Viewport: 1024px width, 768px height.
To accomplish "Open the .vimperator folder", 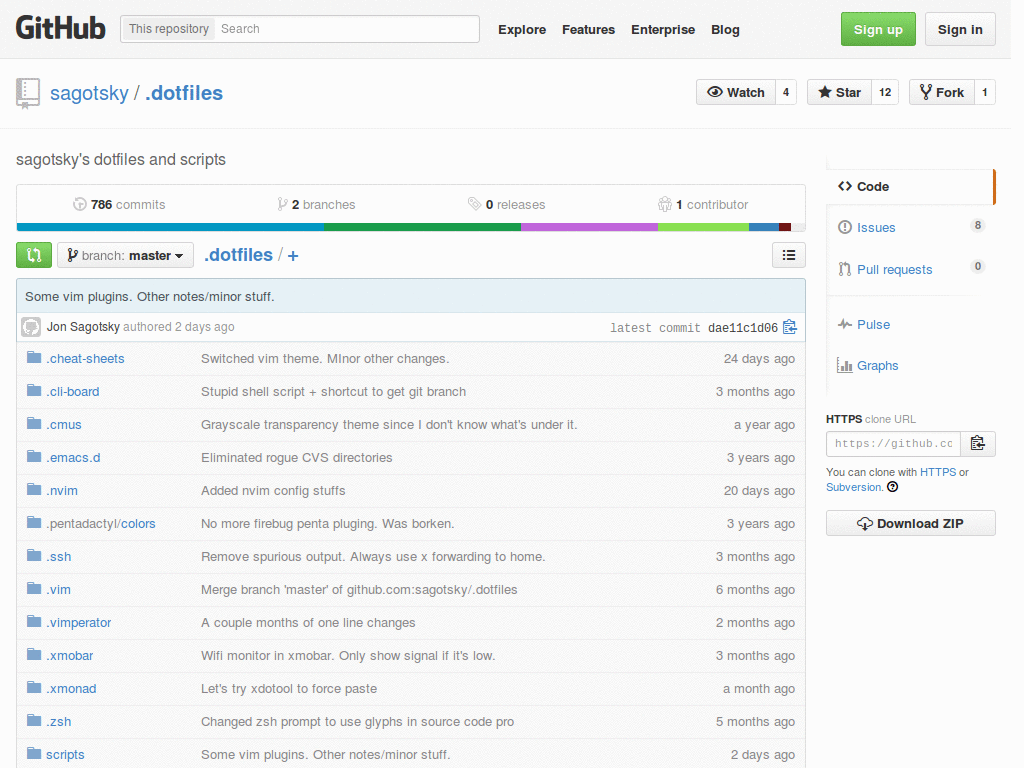I will pyautogui.click(x=78, y=622).
